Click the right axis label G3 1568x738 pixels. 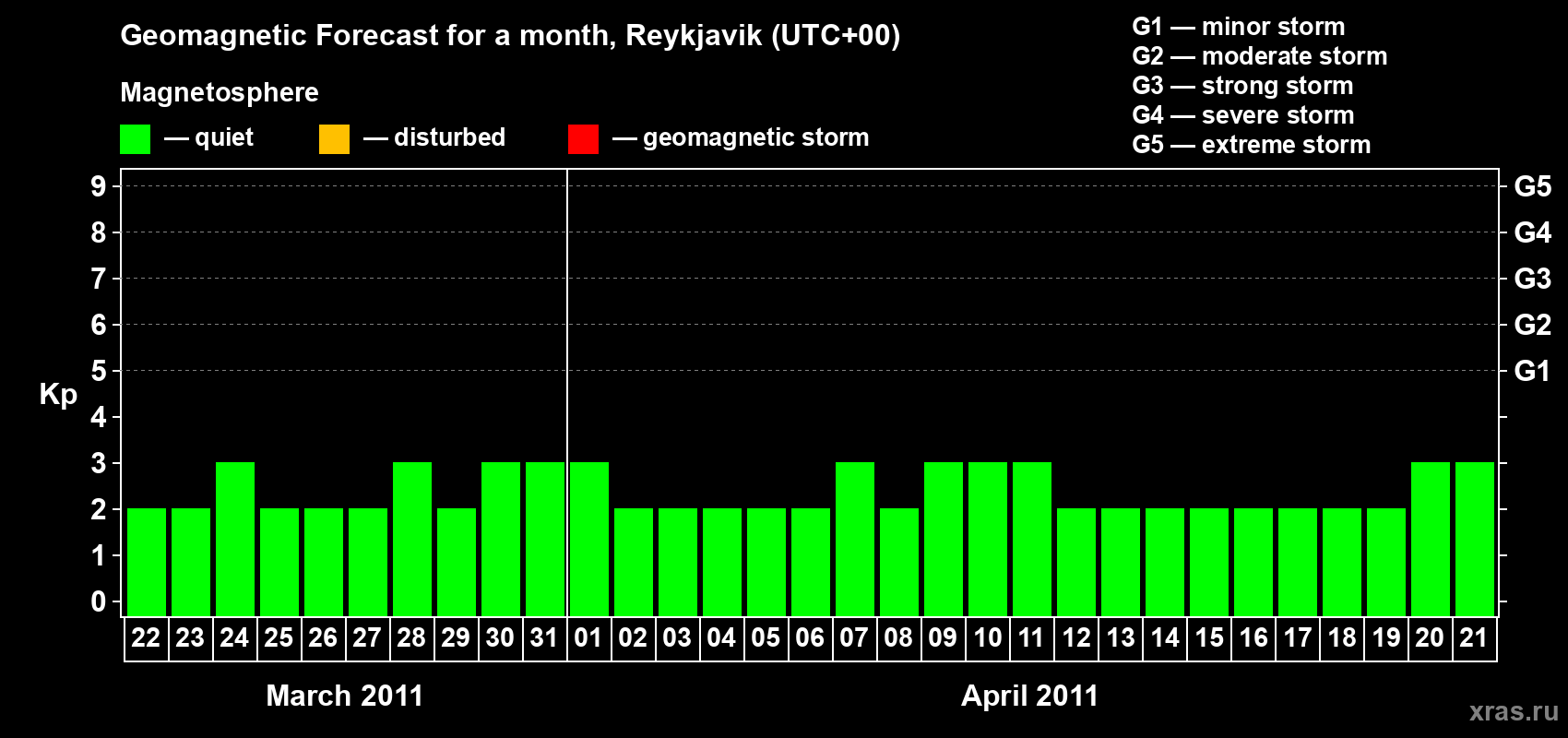(x=1532, y=279)
